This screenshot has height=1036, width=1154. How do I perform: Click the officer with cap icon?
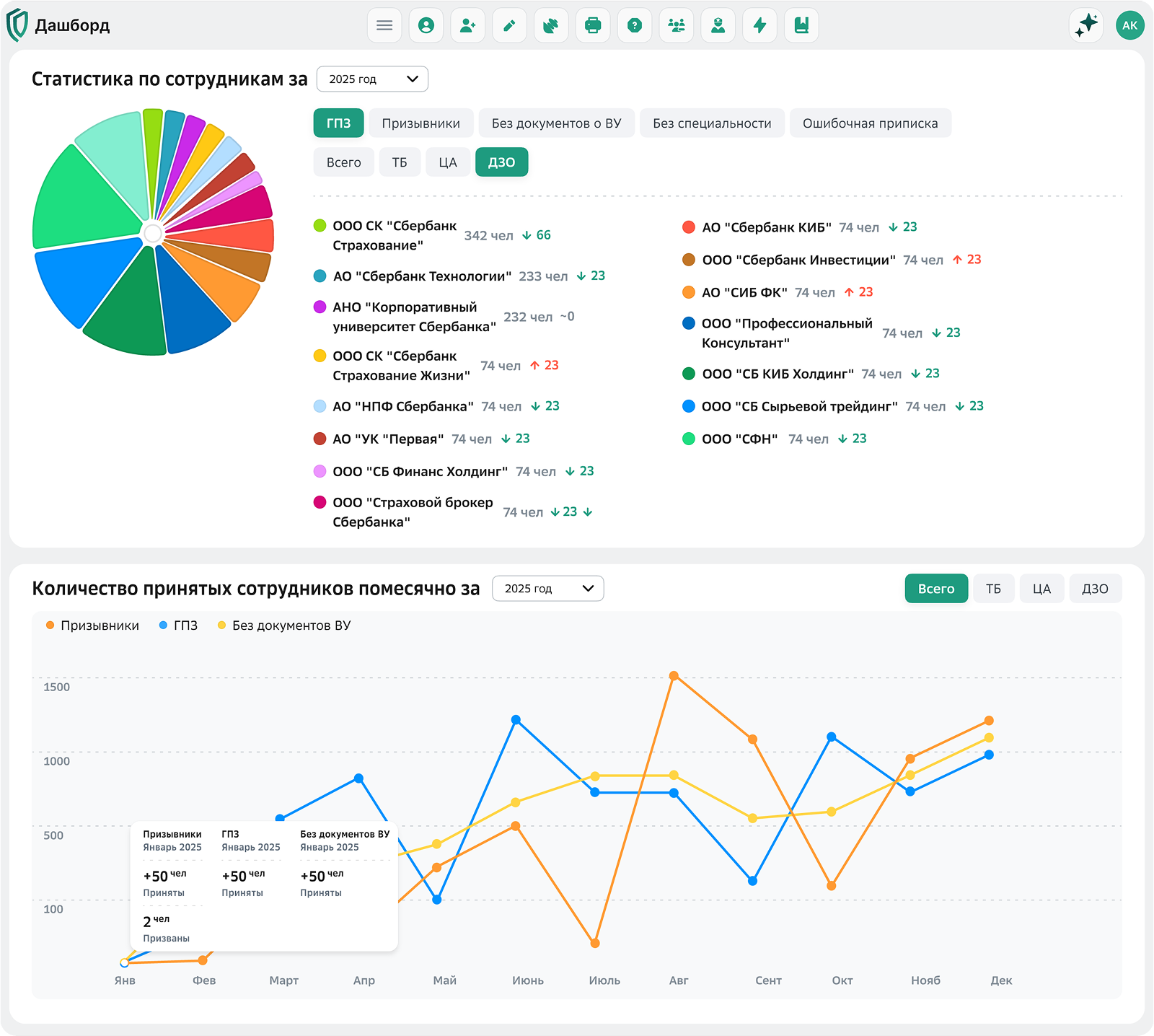point(718,26)
